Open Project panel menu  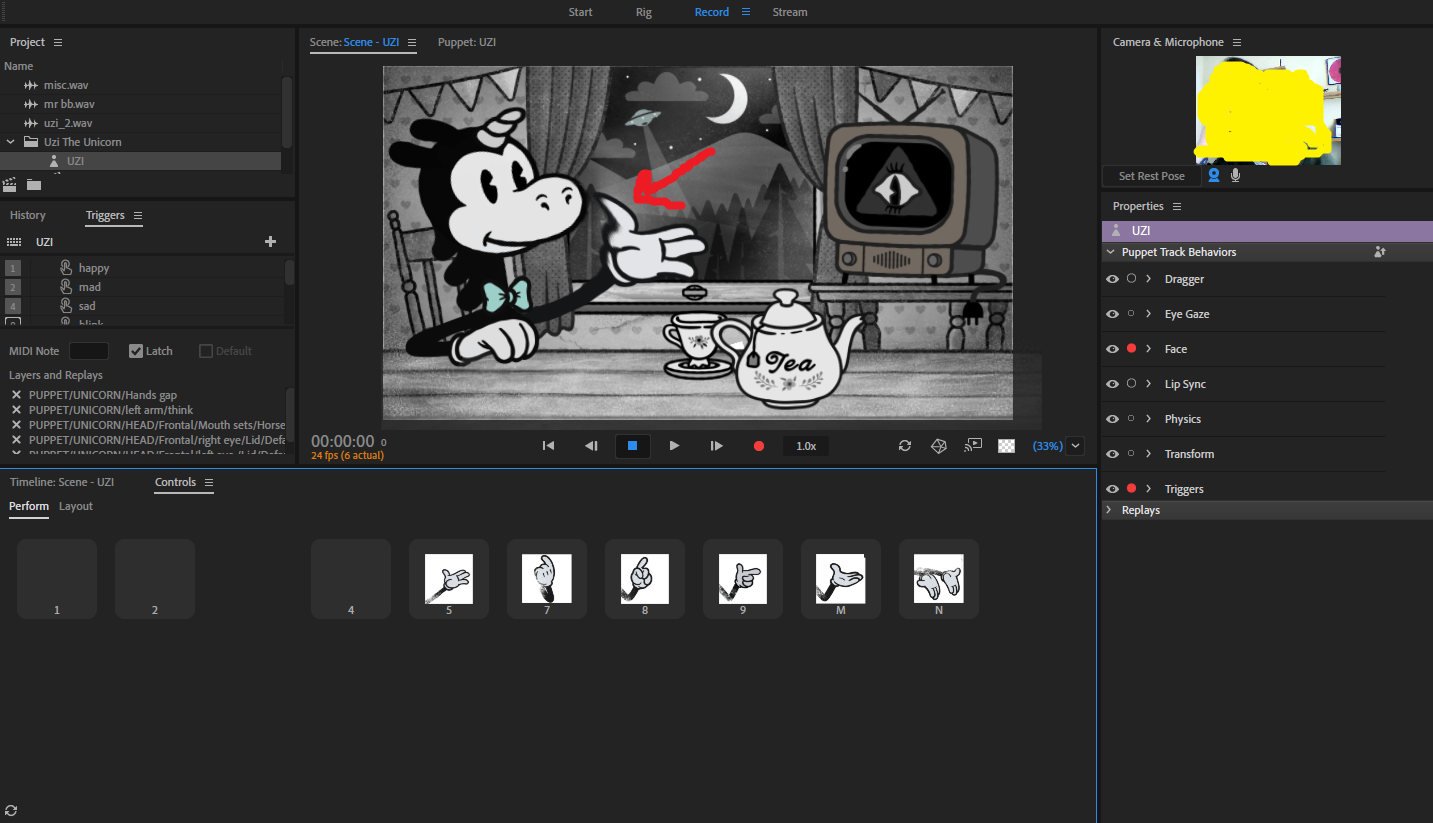click(58, 42)
